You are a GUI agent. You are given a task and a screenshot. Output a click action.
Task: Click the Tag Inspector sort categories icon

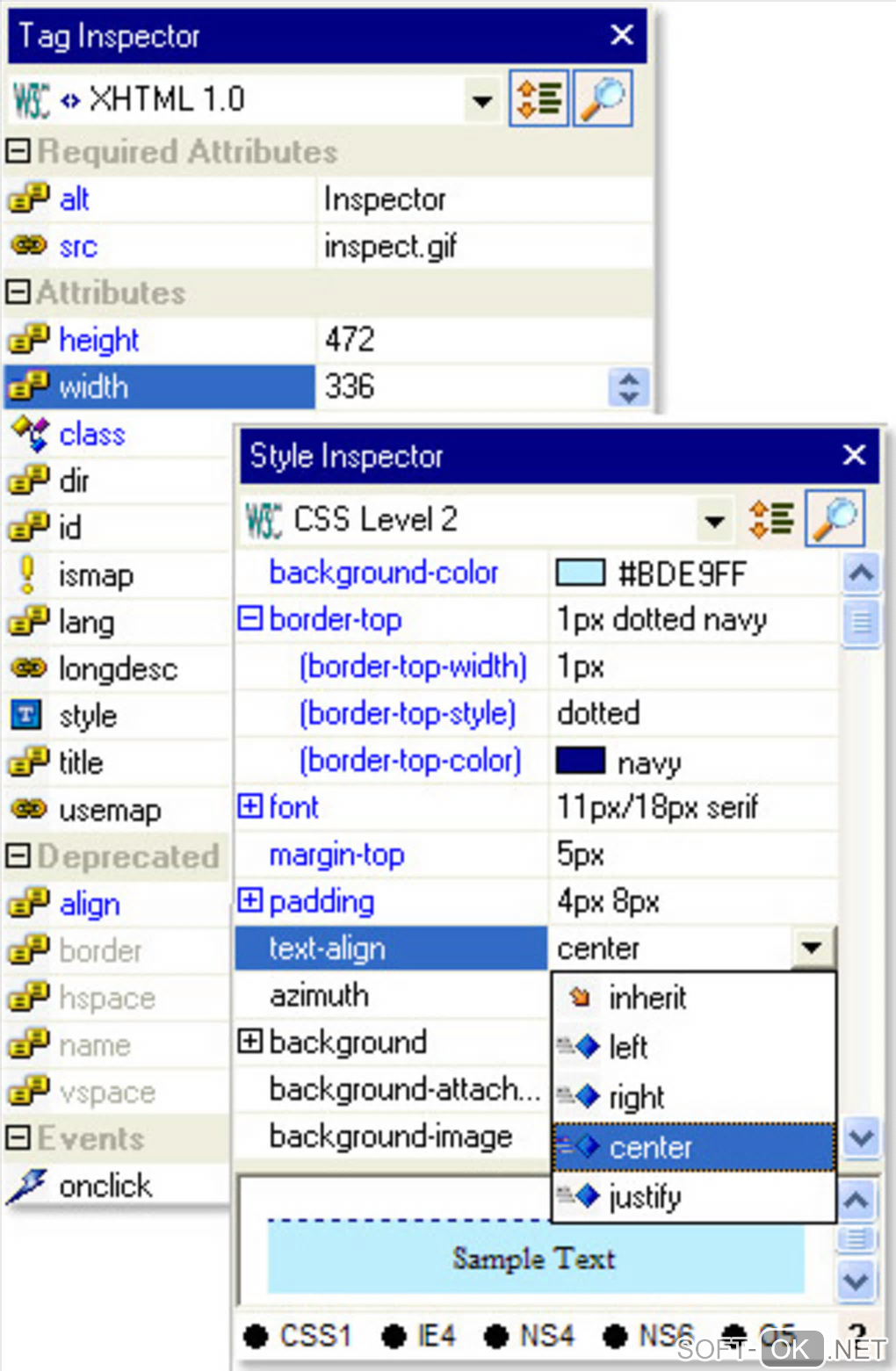tap(538, 98)
